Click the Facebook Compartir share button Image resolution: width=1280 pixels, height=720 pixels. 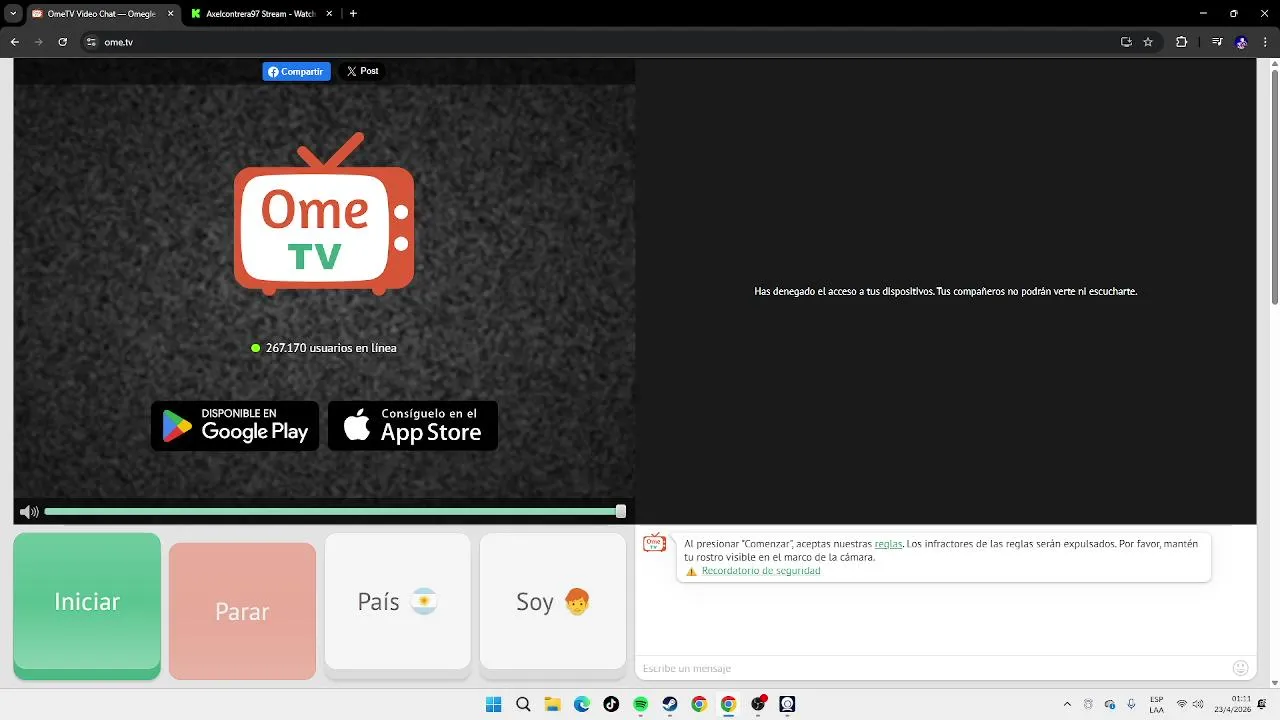pos(296,71)
